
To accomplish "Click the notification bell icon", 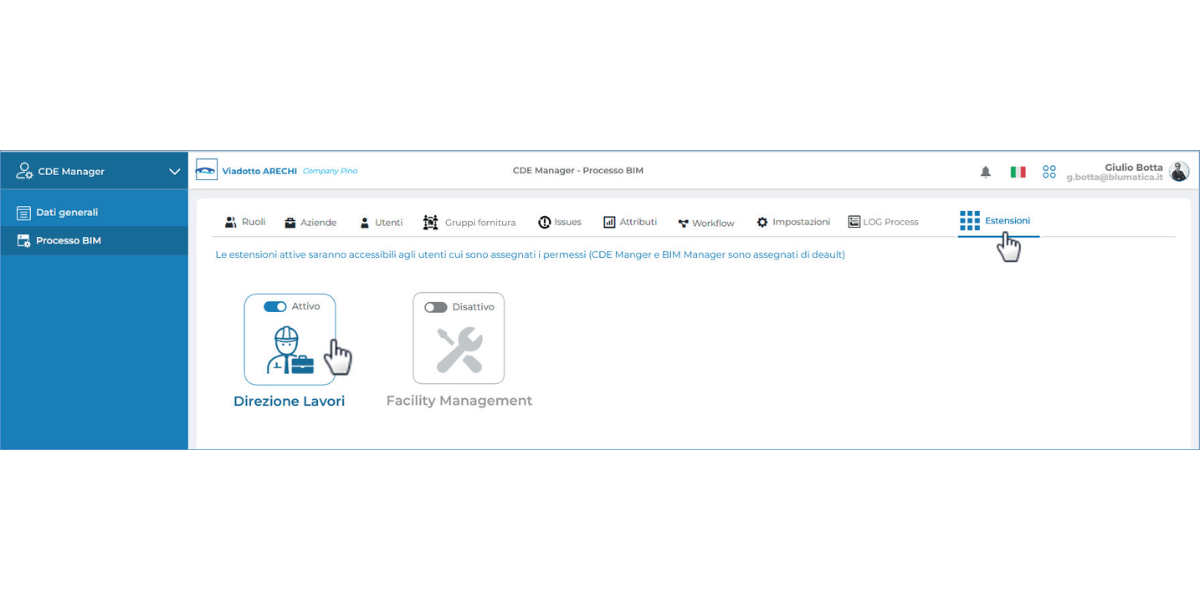I will tap(985, 172).
